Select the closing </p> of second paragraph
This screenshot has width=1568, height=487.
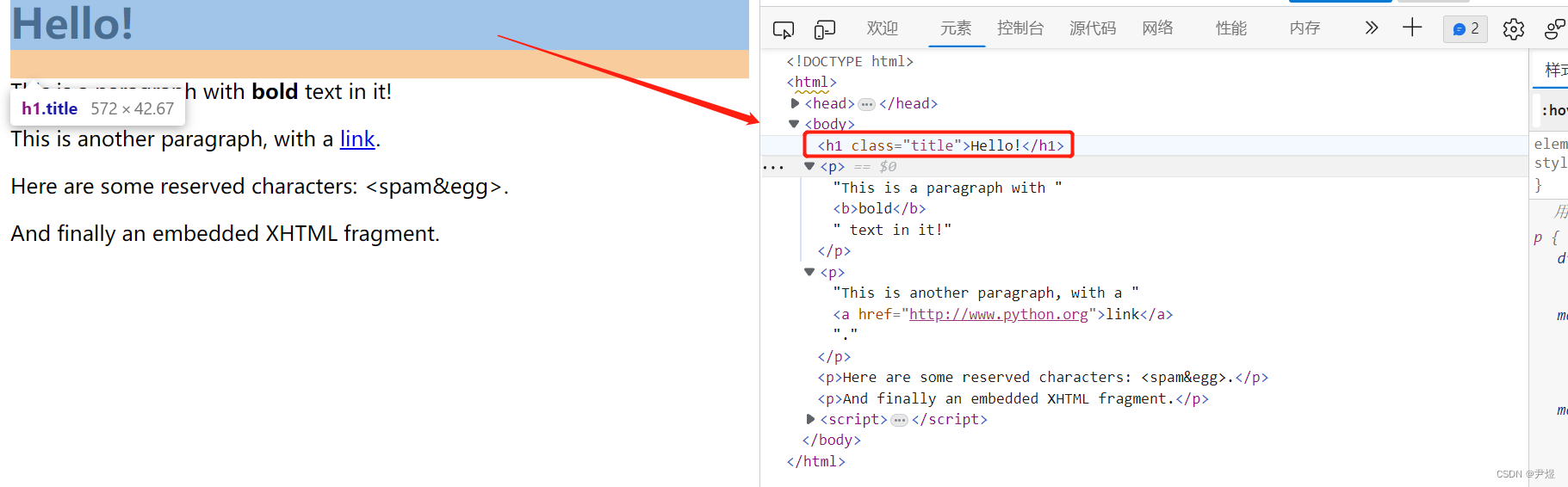click(834, 356)
